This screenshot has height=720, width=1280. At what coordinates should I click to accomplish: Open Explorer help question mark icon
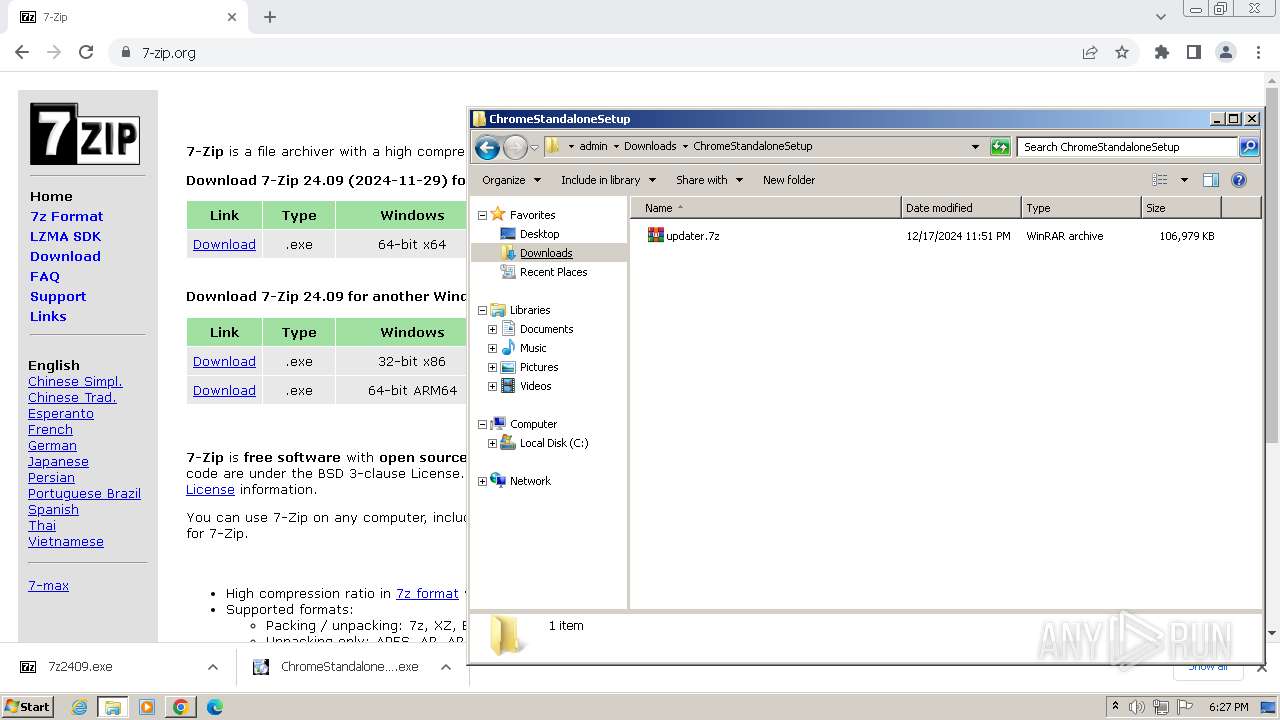(1239, 180)
